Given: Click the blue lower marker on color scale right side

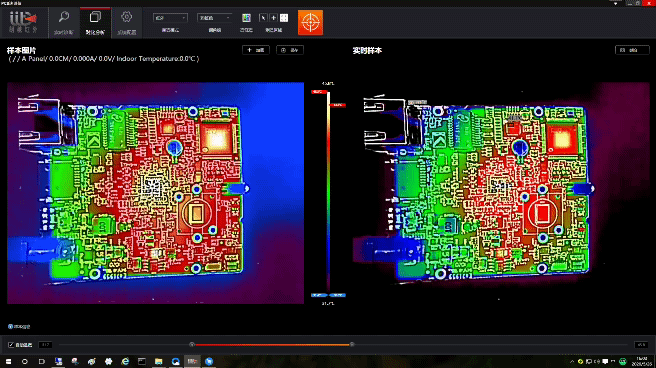Looking at the screenshot, I should pyautogui.click(x=338, y=295).
